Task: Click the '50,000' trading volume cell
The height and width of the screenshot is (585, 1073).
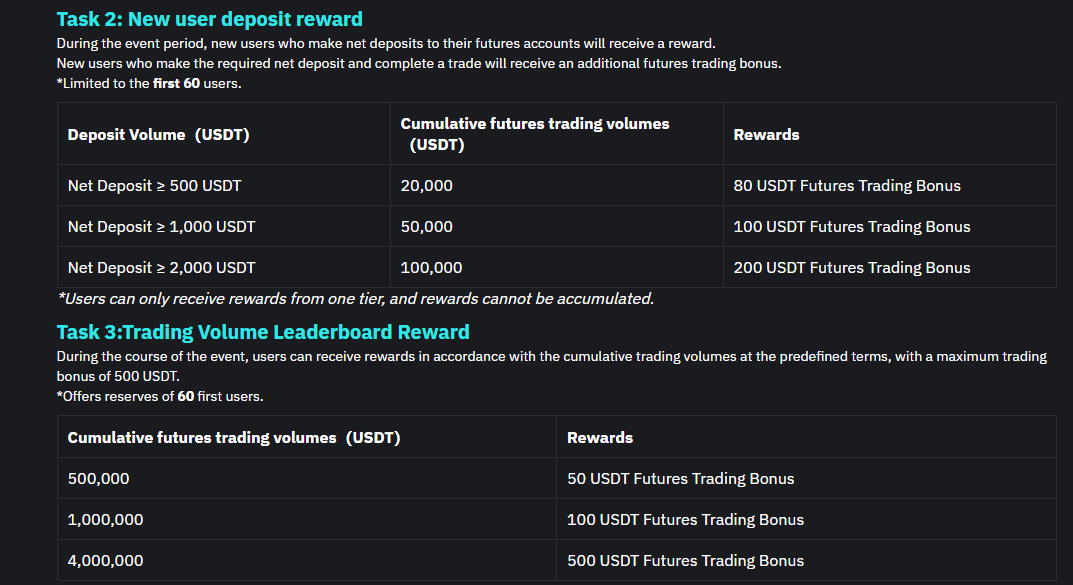Action: (556, 226)
